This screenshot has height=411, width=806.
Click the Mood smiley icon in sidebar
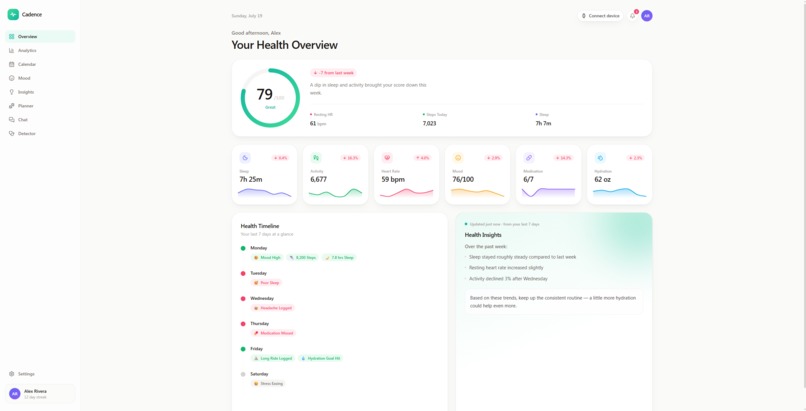[x=11, y=78]
